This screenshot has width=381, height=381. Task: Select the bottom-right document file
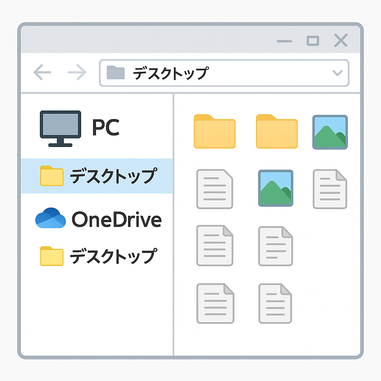click(275, 303)
